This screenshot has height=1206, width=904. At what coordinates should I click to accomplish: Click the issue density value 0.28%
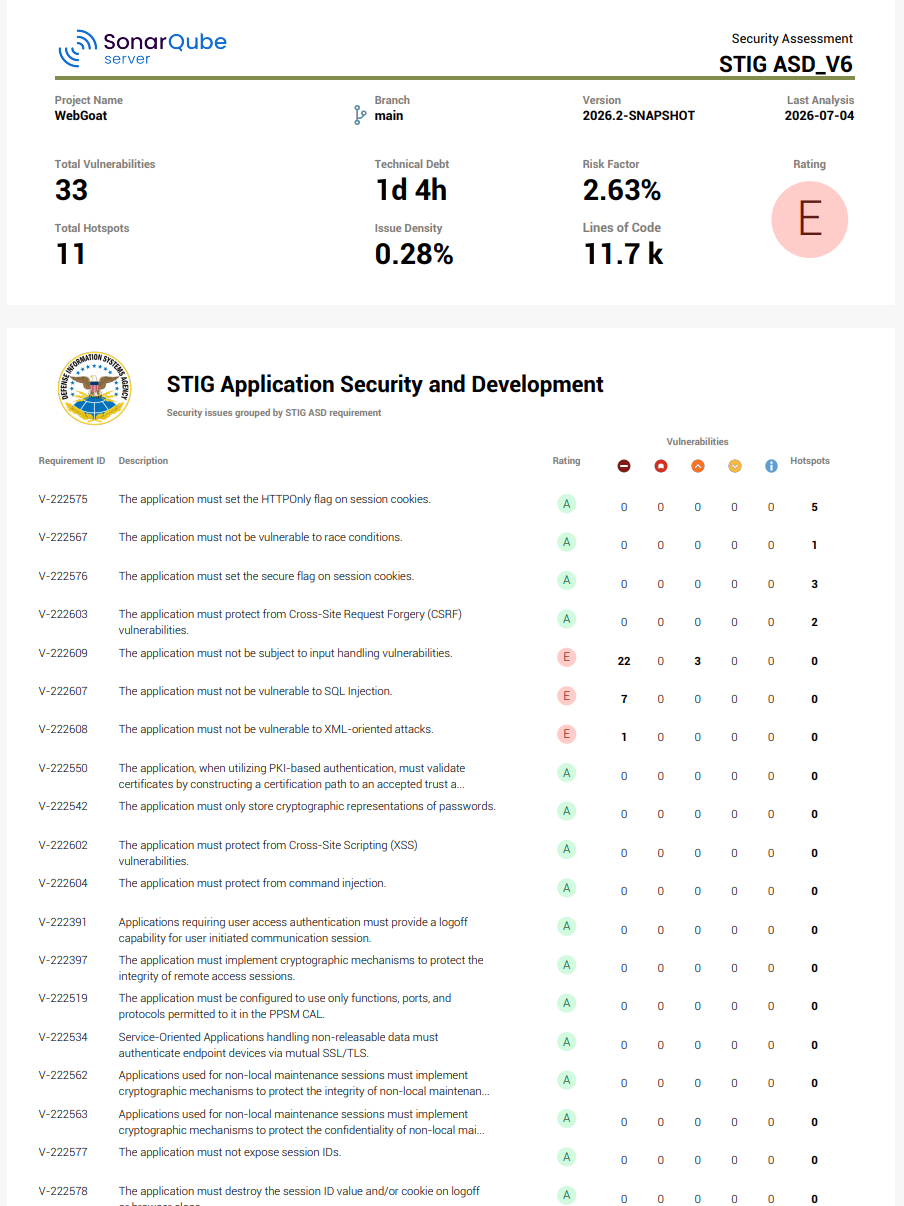414,254
